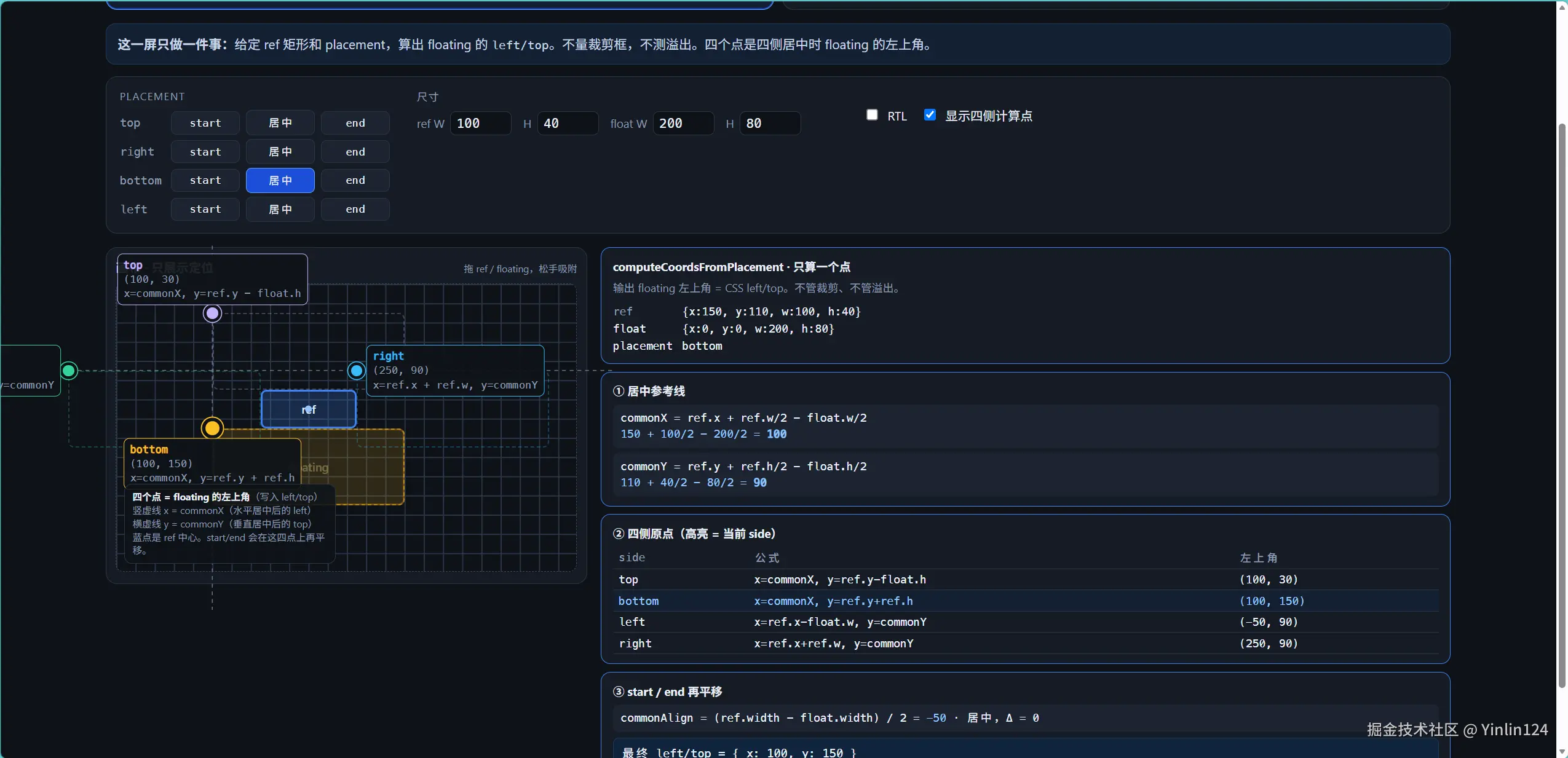Uncheck 显示四侧计算点 checkbox
Screen dimensions: 1568x758
click(930, 115)
